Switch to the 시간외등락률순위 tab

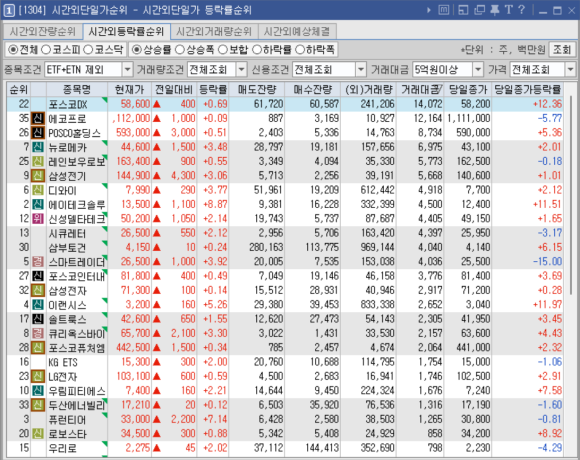tap(126, 32)
